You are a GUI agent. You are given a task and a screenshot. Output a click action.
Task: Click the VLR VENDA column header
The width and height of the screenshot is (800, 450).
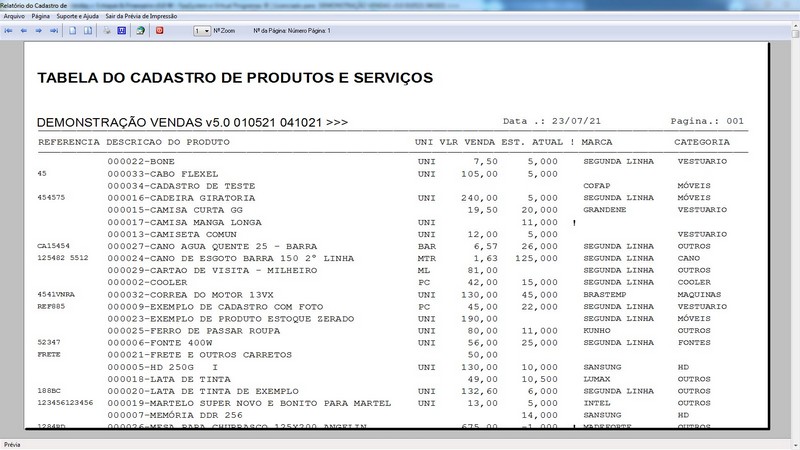[x=467, y=142]
